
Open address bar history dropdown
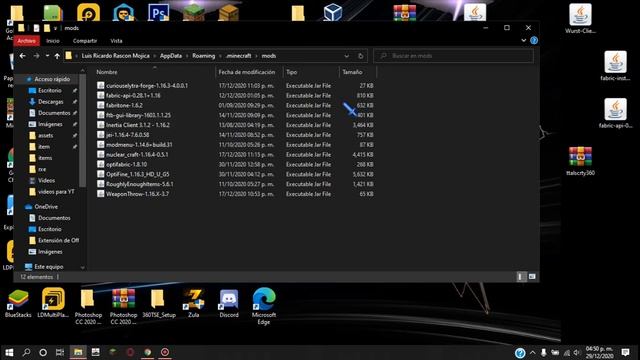click(x=347, y=56)
